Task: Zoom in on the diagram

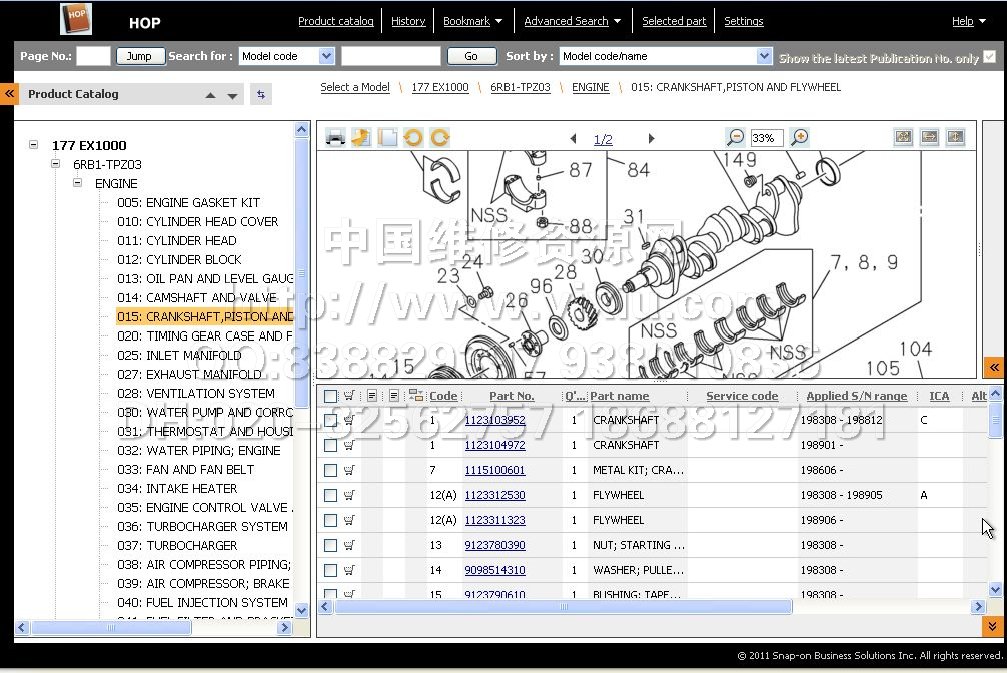Action: tap(799, 138)
